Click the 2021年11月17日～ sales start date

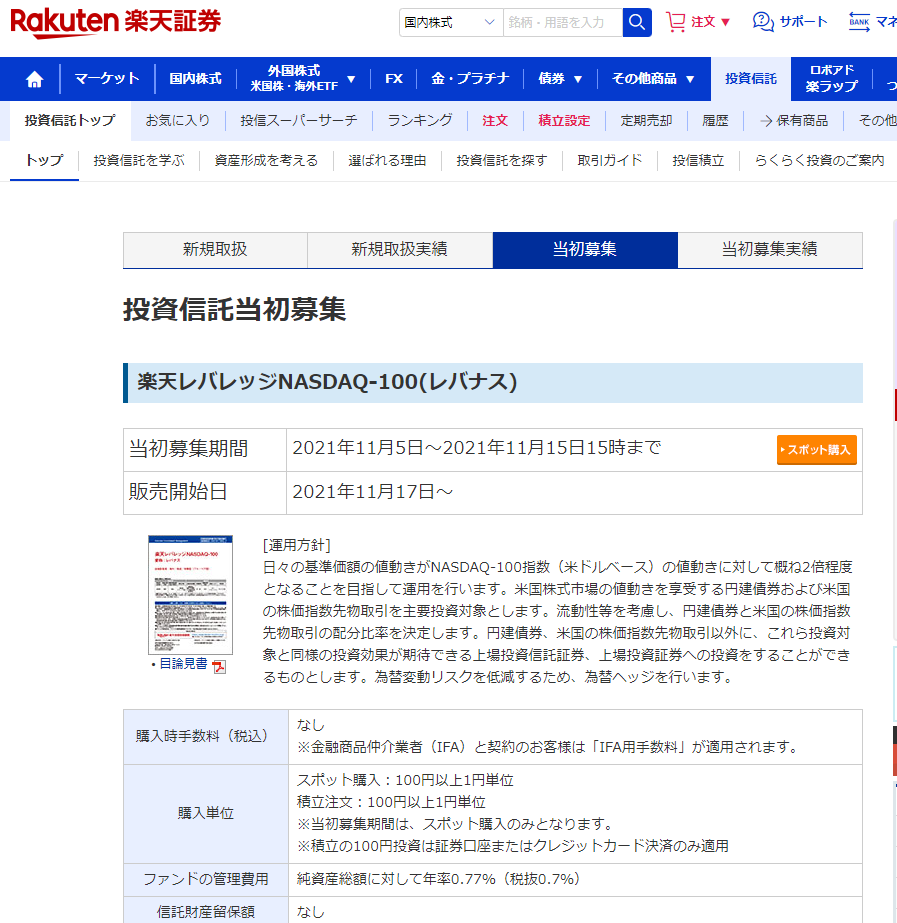(x=373, y=492)
